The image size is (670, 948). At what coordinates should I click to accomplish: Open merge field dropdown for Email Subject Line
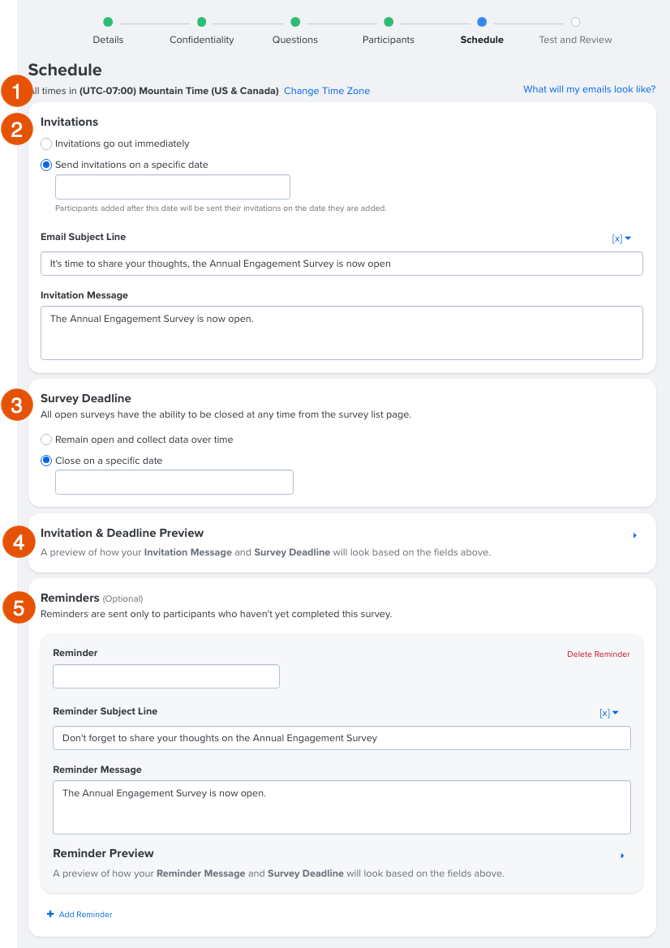coord(621,238)
